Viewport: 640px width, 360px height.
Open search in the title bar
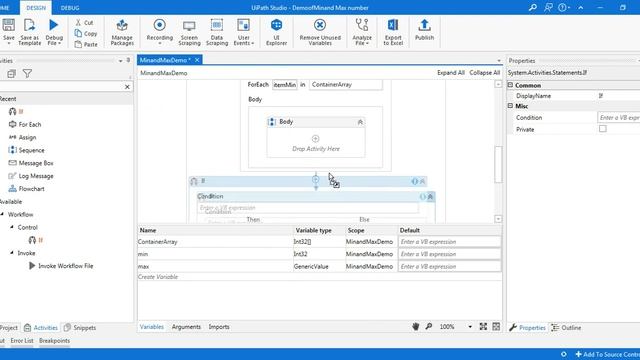point(533,7)
